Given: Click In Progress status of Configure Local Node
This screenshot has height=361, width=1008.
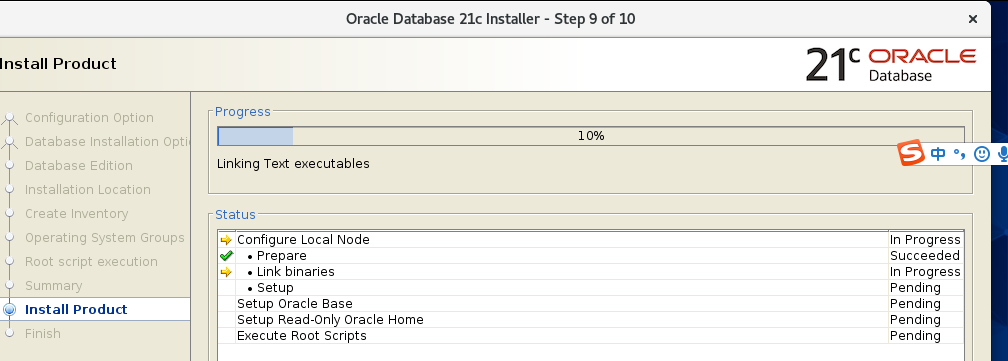Looking at the screenshot, I should (925, 240).
